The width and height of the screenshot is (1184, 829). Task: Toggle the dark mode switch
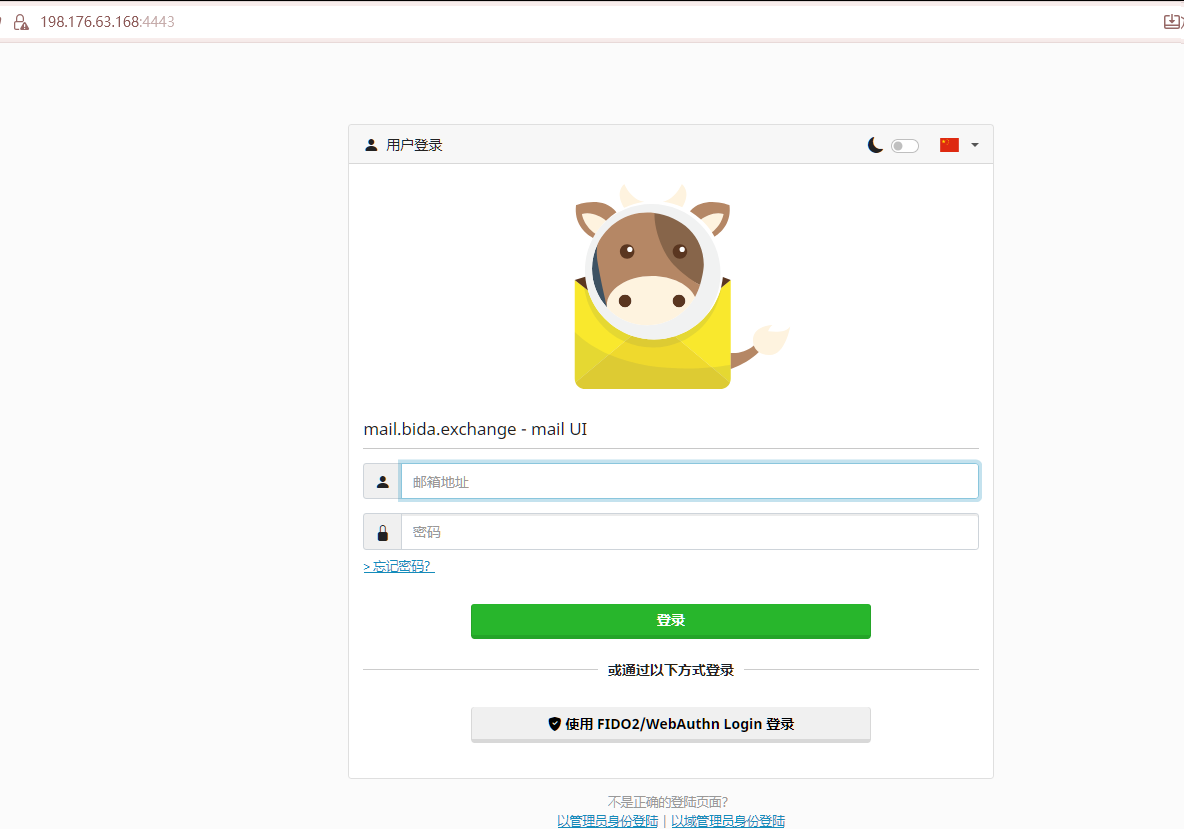904,146
